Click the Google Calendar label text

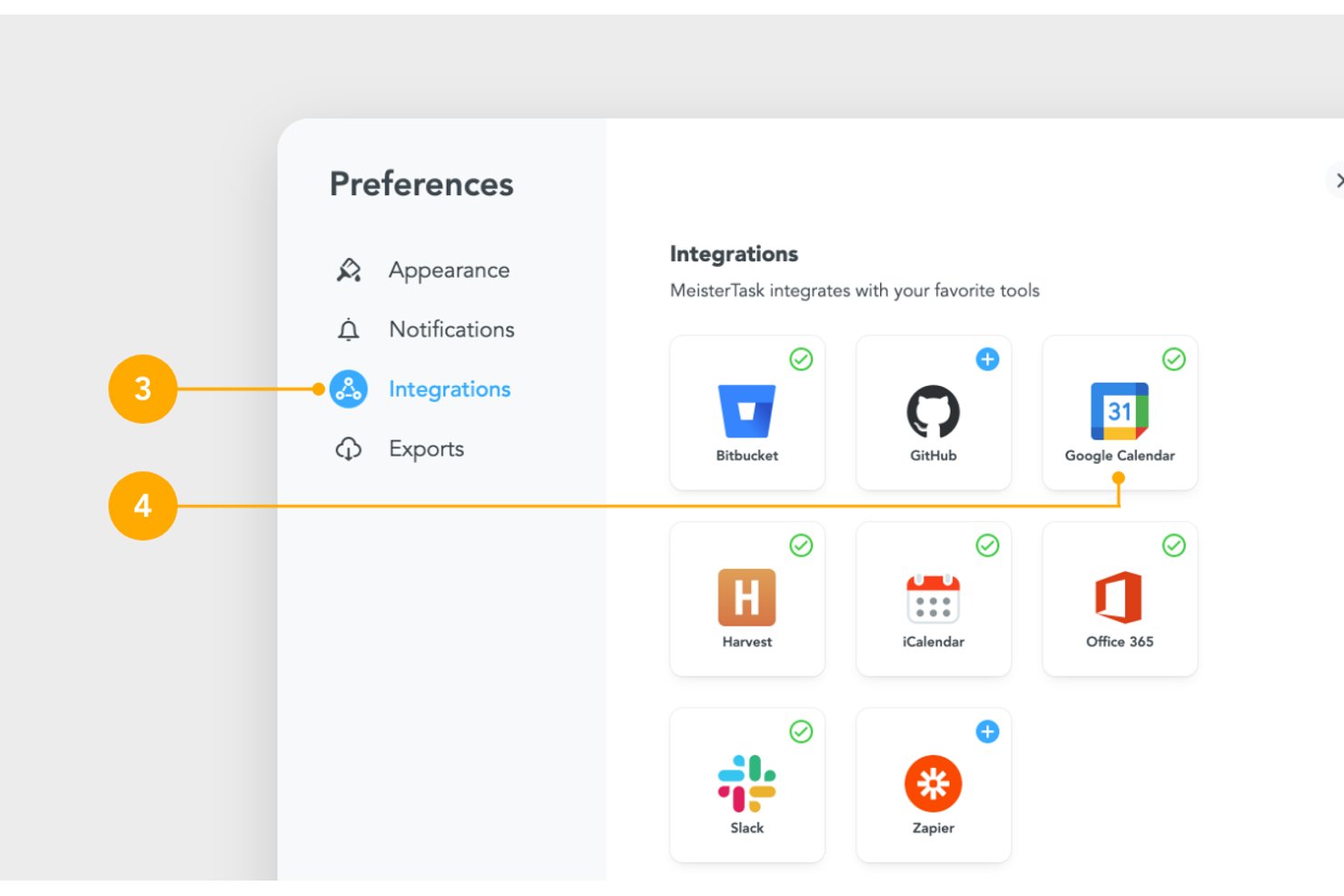[1120, 456]
